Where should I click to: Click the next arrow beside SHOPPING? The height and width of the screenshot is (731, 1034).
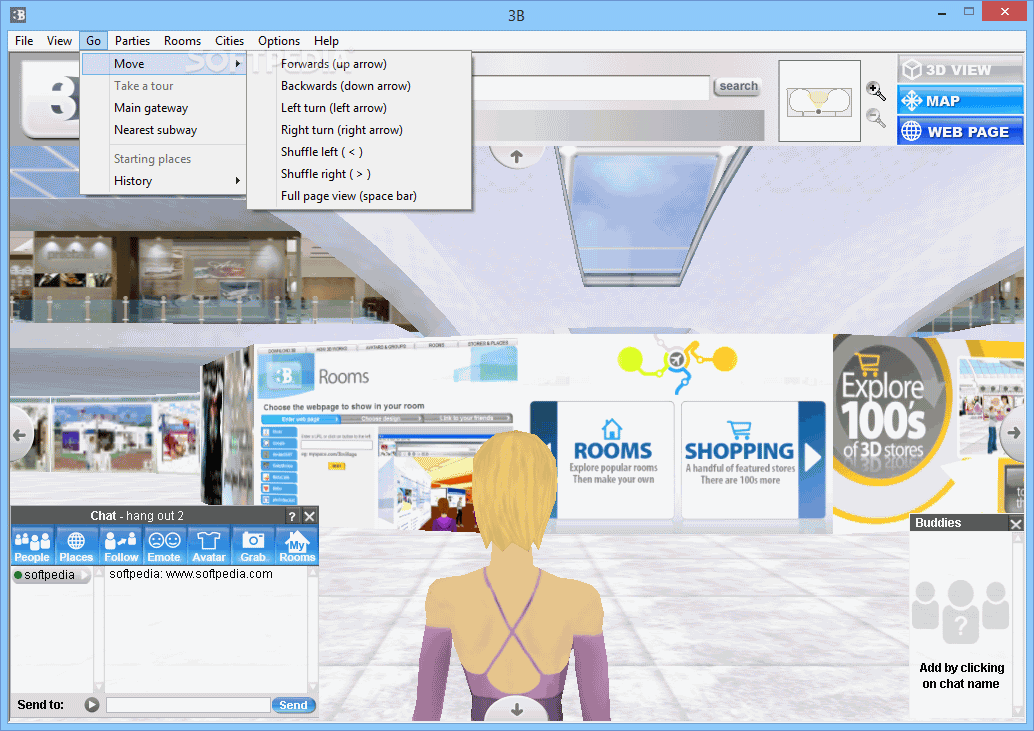[x=812, y=458]
